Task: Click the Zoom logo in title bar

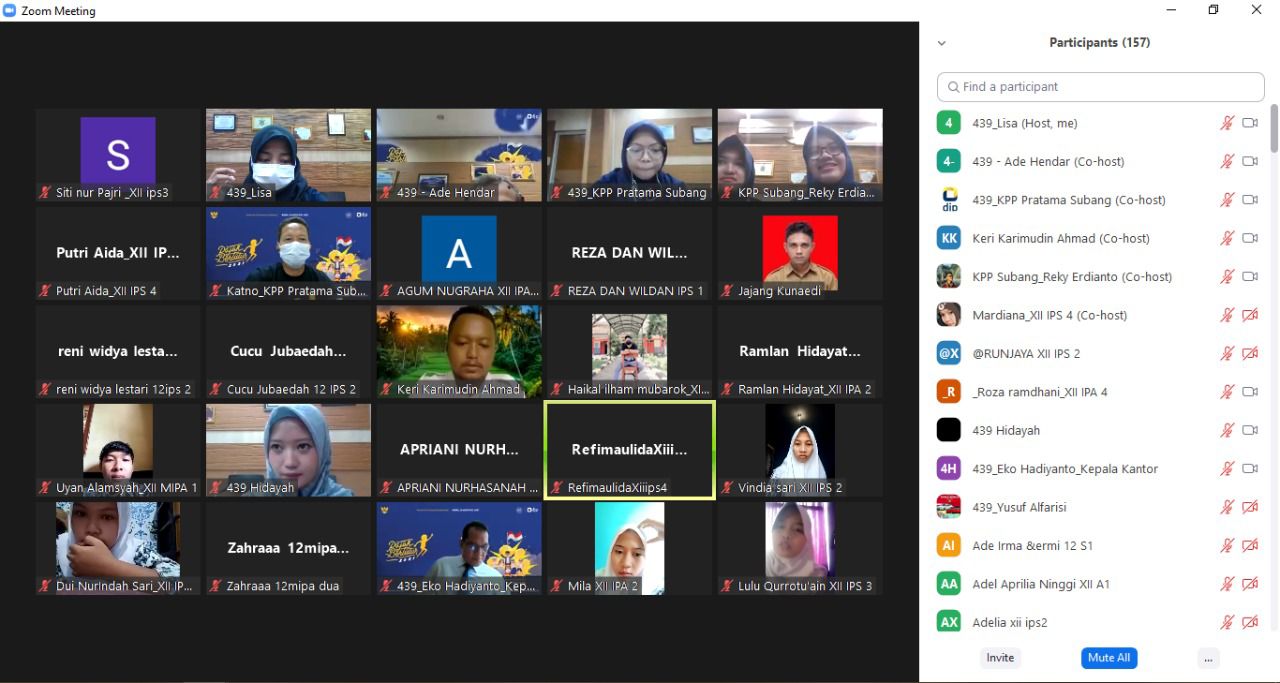Action: point(10,11)
